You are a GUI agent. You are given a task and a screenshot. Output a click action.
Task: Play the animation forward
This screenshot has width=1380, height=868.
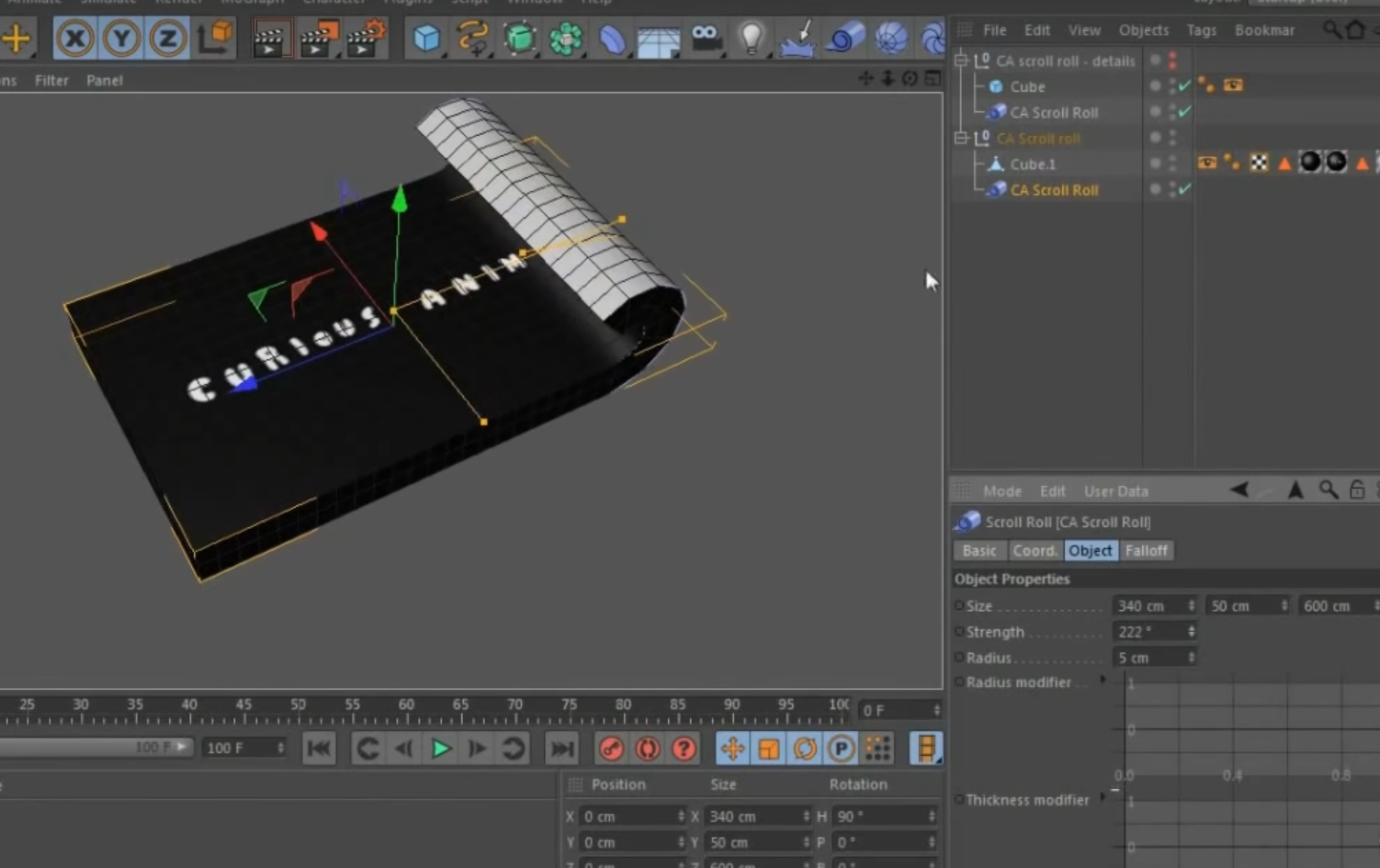441,749
